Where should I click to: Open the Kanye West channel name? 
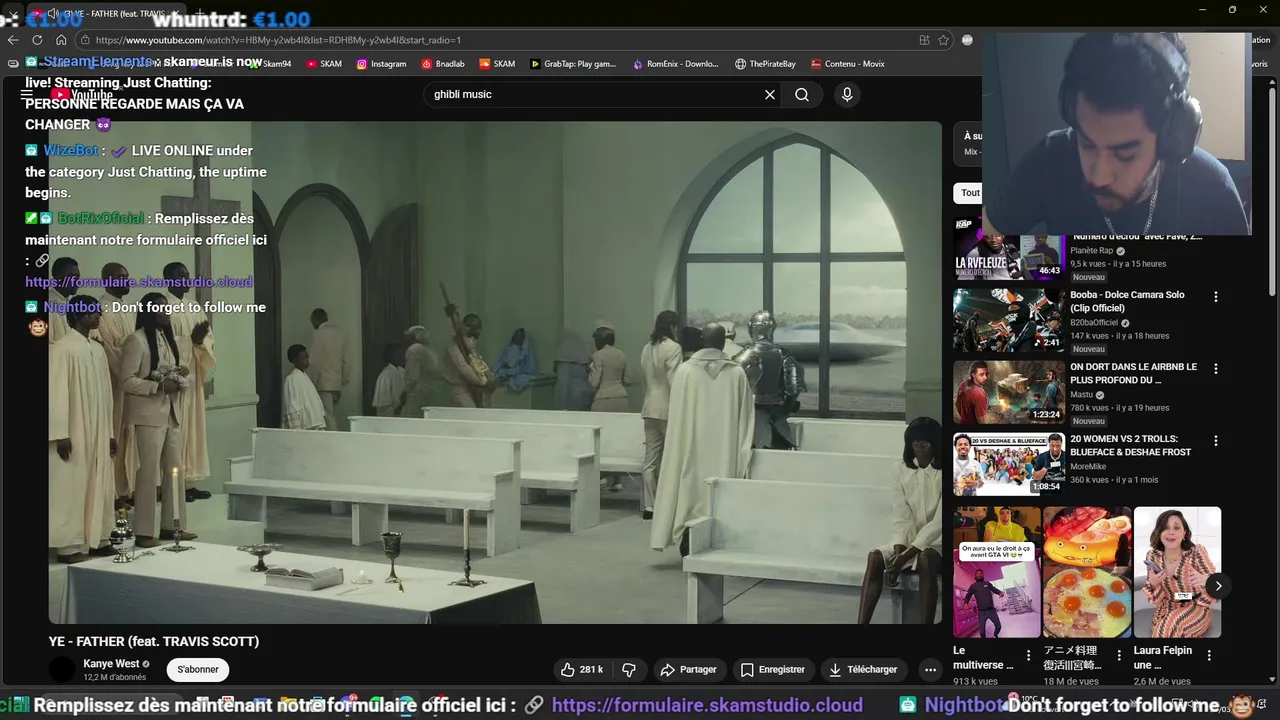(111, 664)
